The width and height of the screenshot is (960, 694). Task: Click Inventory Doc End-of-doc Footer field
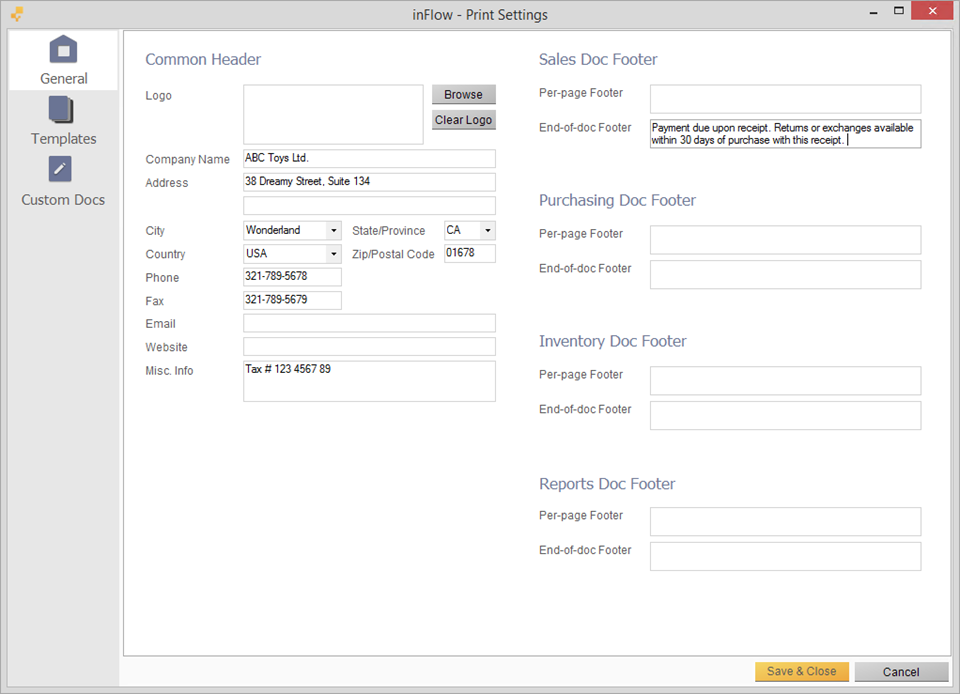pos(785,416)
